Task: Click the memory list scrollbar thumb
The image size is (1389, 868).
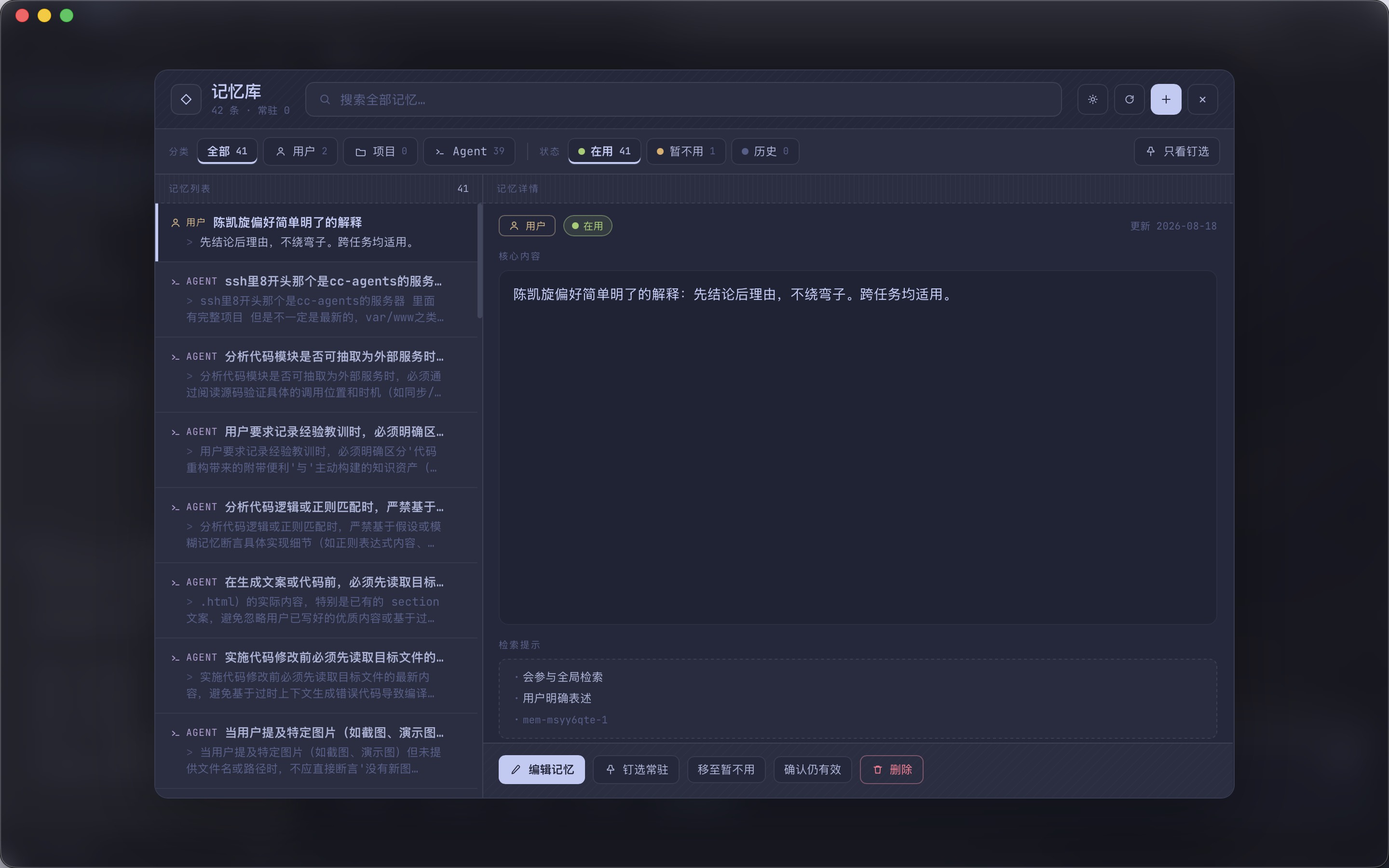Action: coord(480,261)
